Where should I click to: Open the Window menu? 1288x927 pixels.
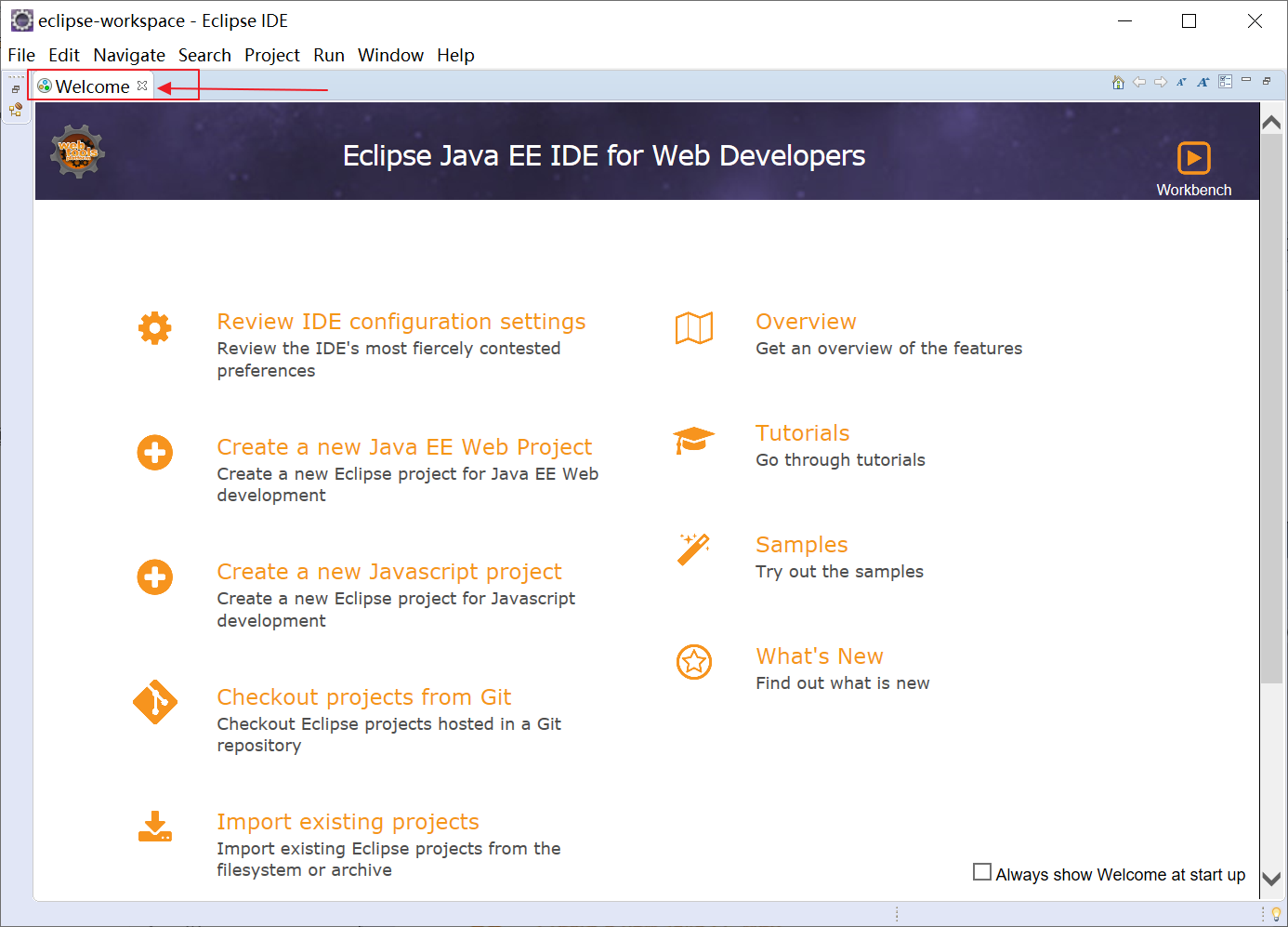(x=390, y=55)
